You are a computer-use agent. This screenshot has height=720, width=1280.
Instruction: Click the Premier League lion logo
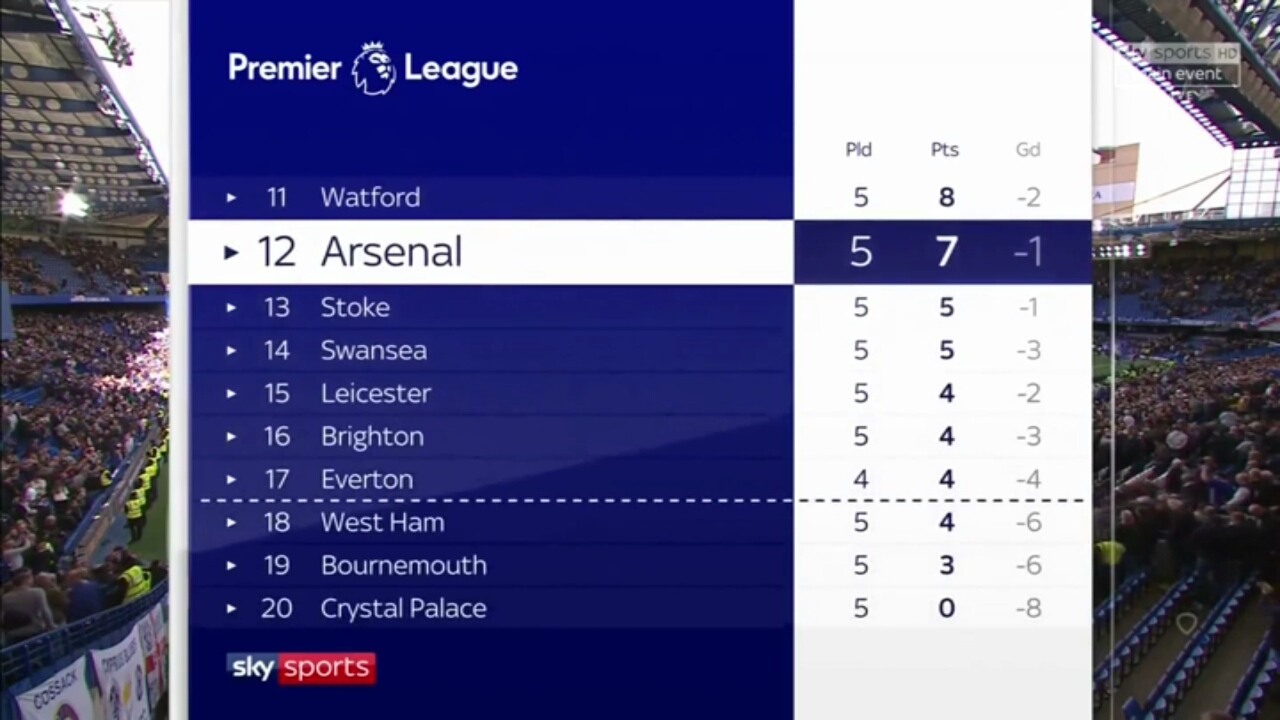374,68
